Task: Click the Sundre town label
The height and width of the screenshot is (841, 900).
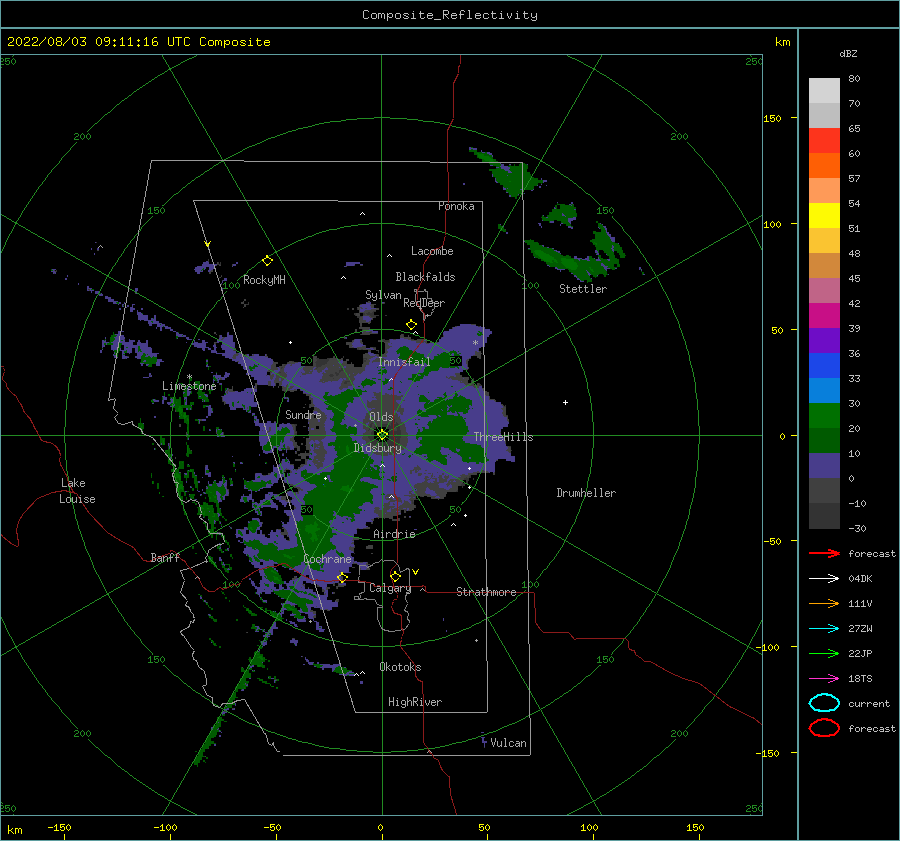Action: [x=303, y=414]
